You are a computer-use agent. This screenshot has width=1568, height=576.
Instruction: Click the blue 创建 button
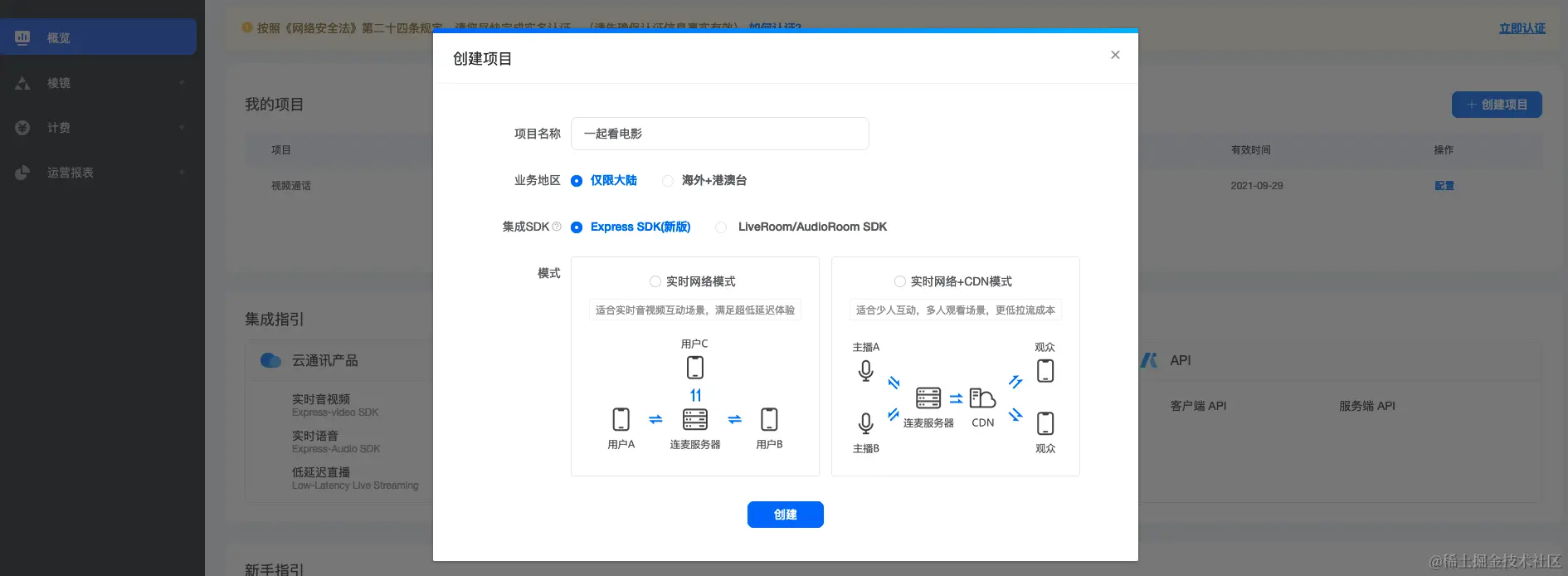(x=785, y=515)
